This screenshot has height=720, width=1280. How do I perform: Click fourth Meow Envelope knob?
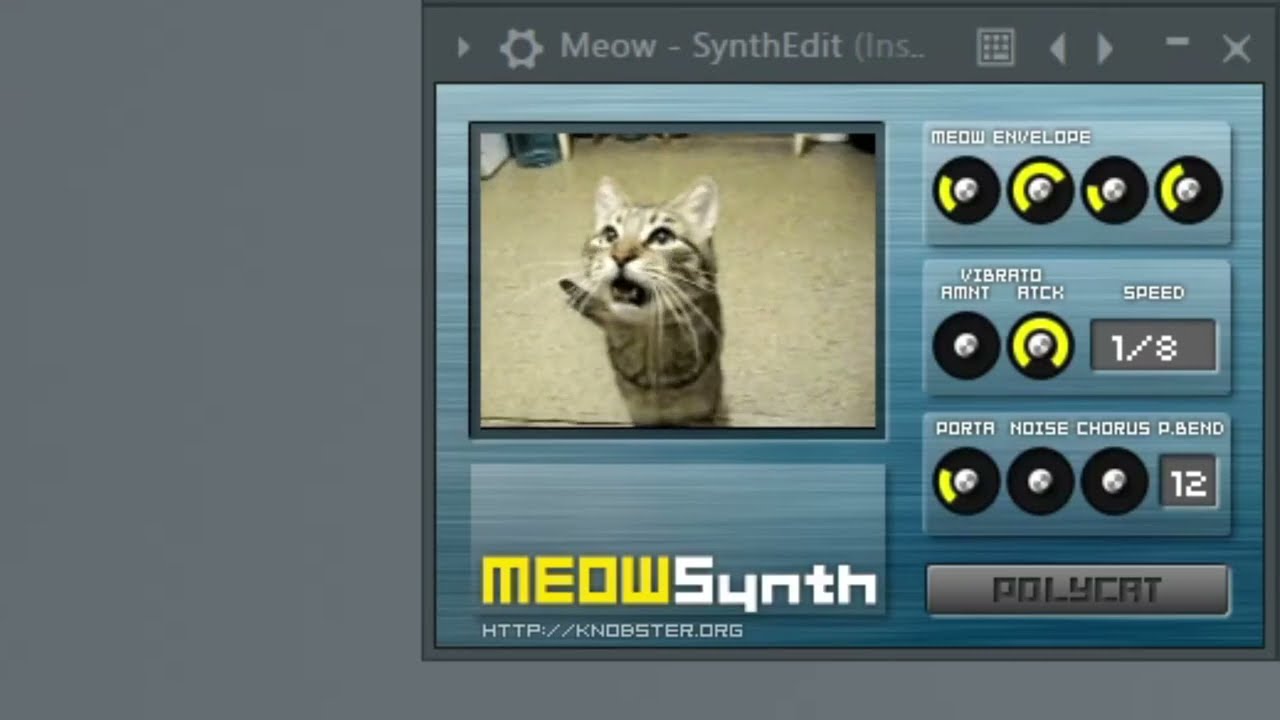tap(1188, 190)
